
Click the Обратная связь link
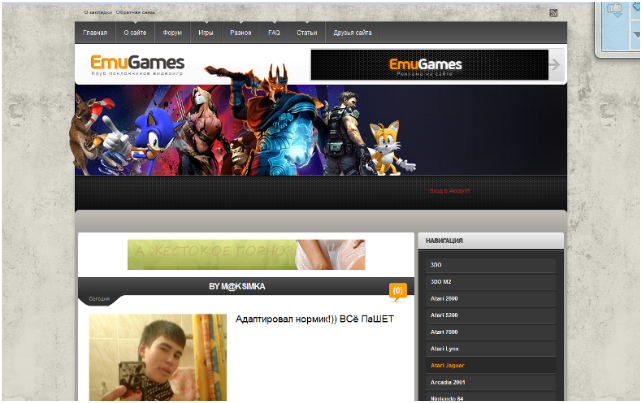[135, 12]
